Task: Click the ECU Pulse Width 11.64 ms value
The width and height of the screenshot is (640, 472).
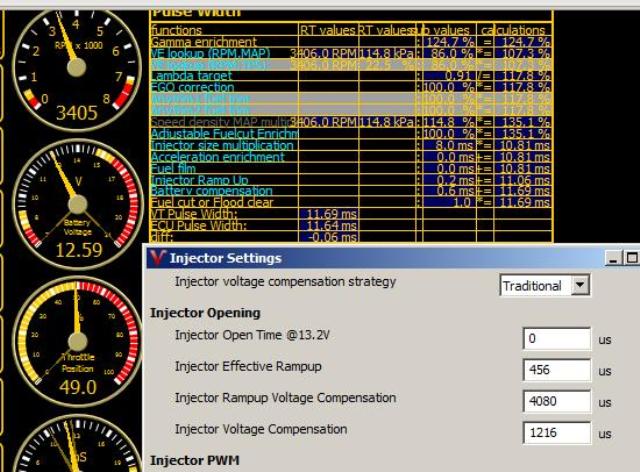Action: [331, 225]
